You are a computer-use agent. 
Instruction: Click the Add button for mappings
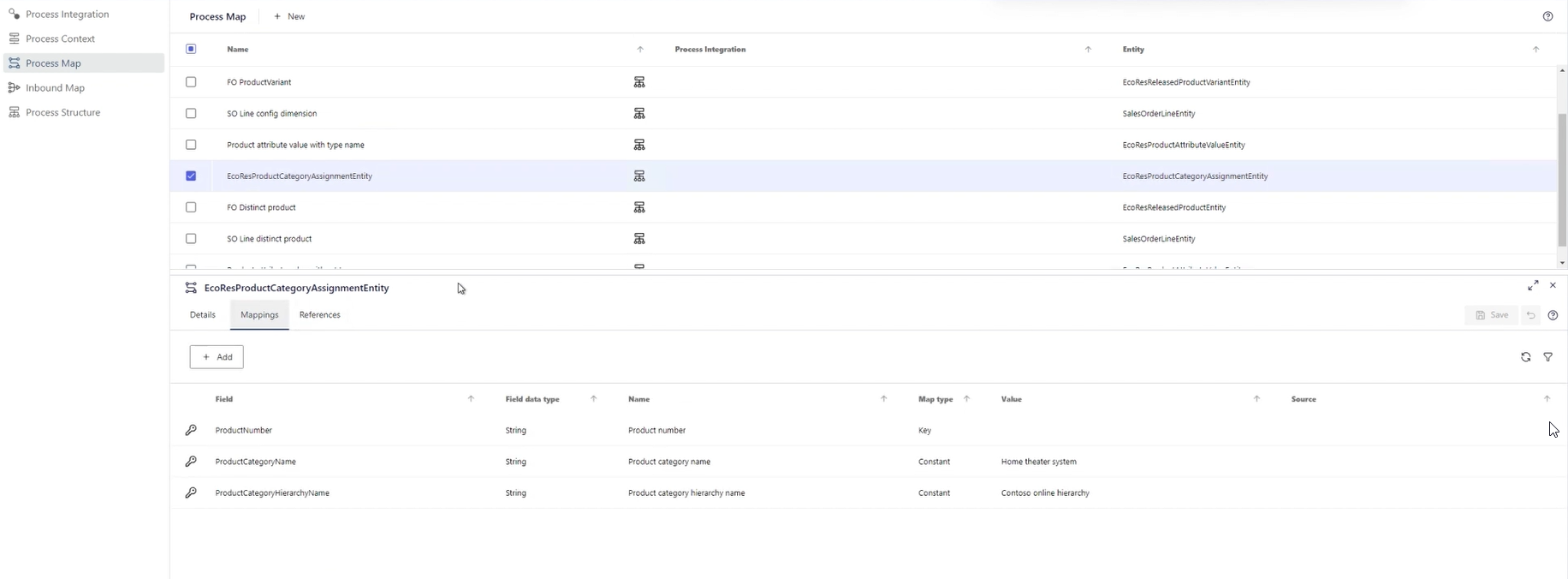click(217, 357)
